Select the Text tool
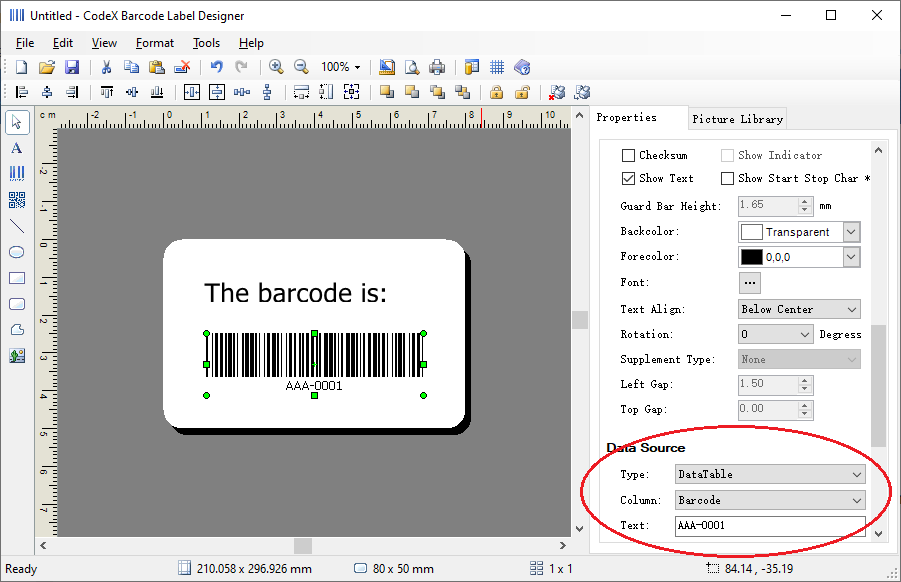Viewport: 901px width, 582px height. pyautogui.click(x=17, y=148)
